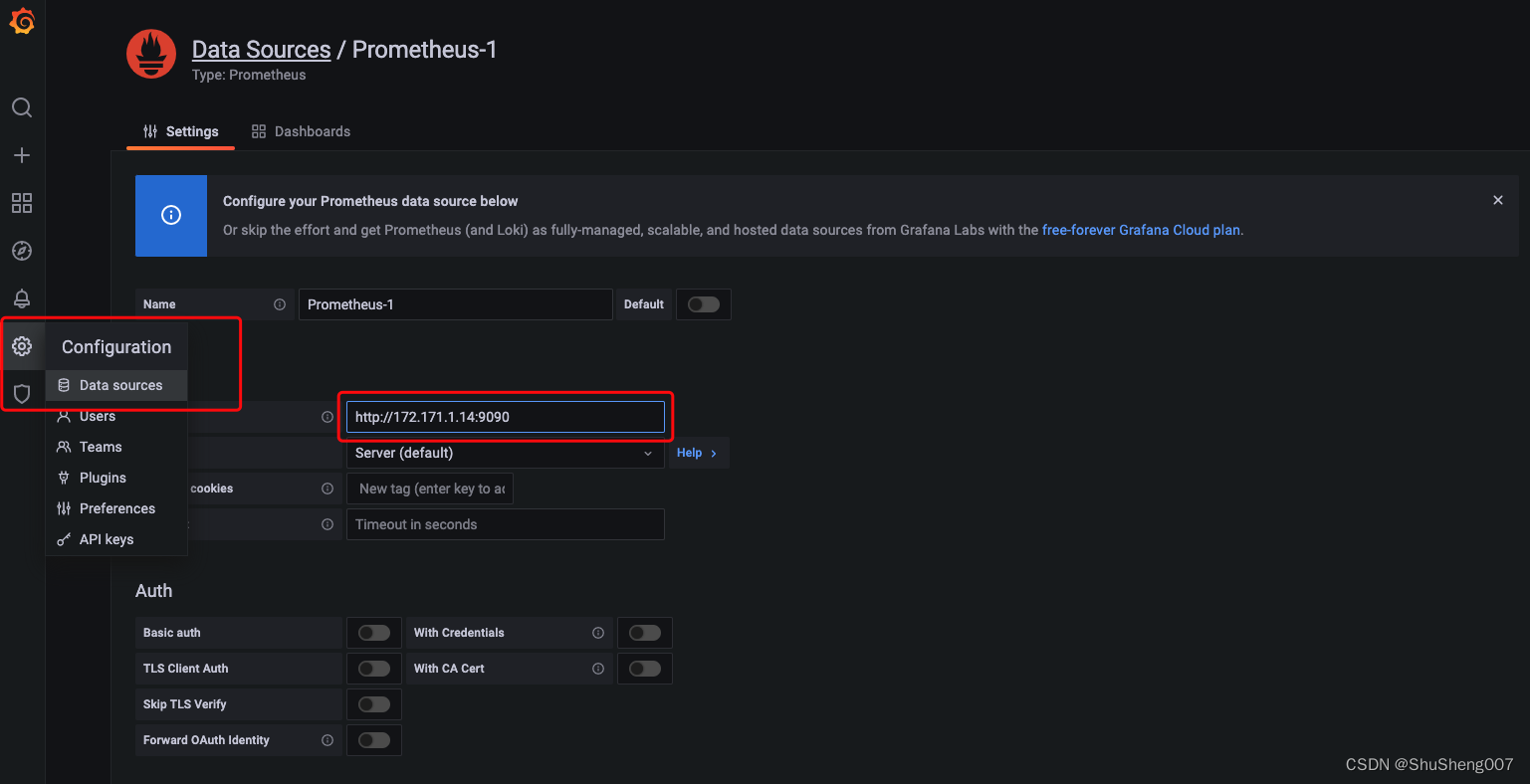Viewport: 1530px width, 784px height.
Task: Click the Auth section heading
Action: (153, 591)
